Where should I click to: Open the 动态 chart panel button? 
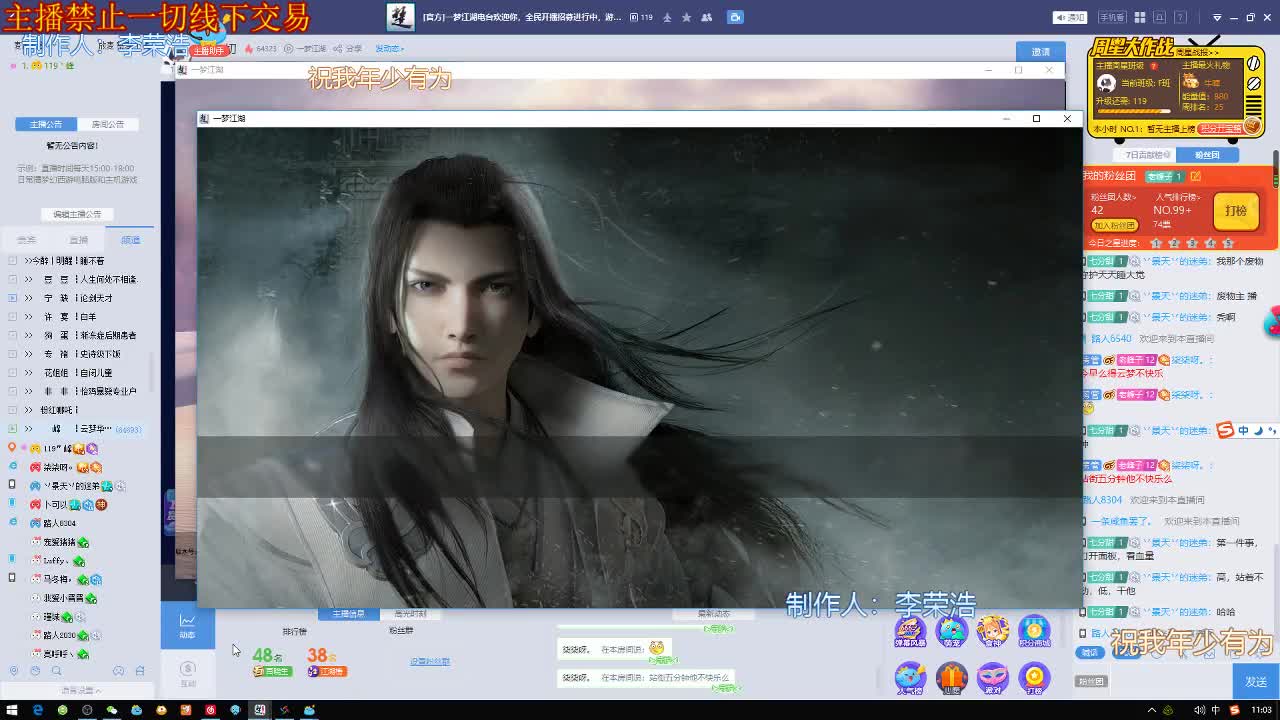[187, 626]
